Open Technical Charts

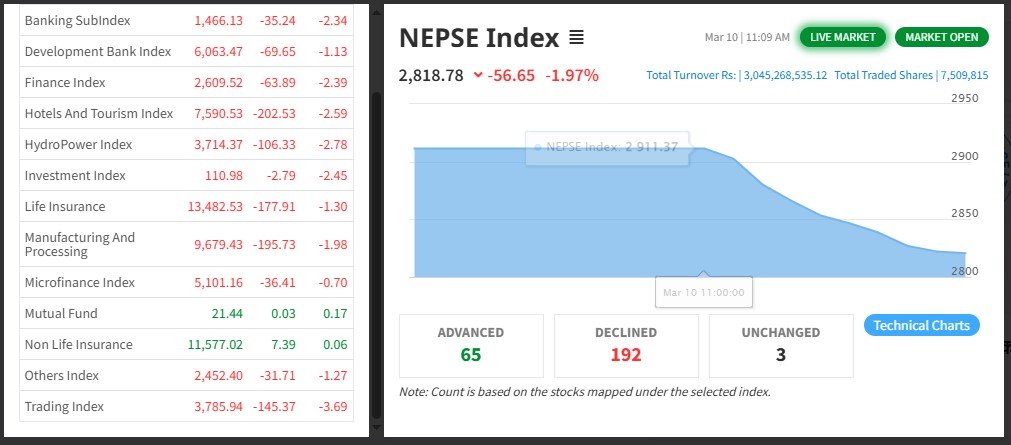[x=921, y=325]
